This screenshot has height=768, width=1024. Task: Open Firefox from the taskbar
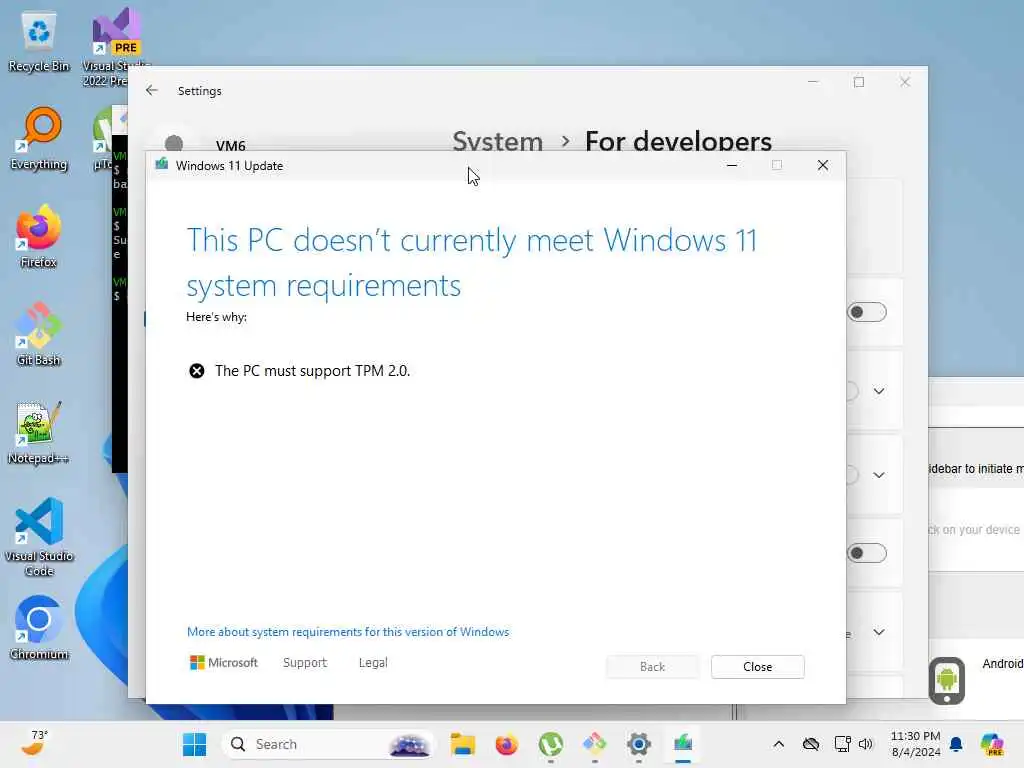pyautogui.click(x=506, y=744)
